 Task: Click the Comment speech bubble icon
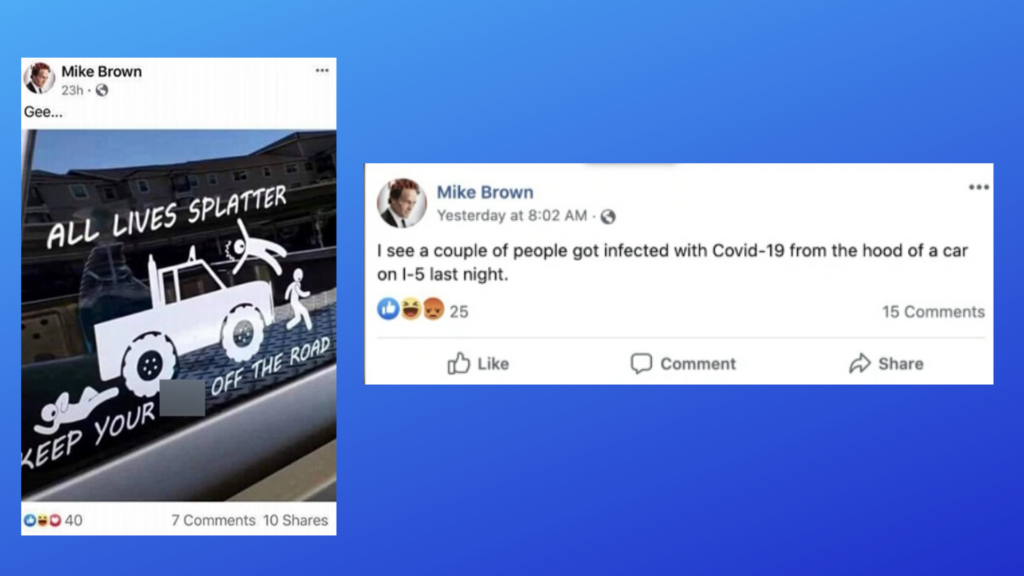641,363
